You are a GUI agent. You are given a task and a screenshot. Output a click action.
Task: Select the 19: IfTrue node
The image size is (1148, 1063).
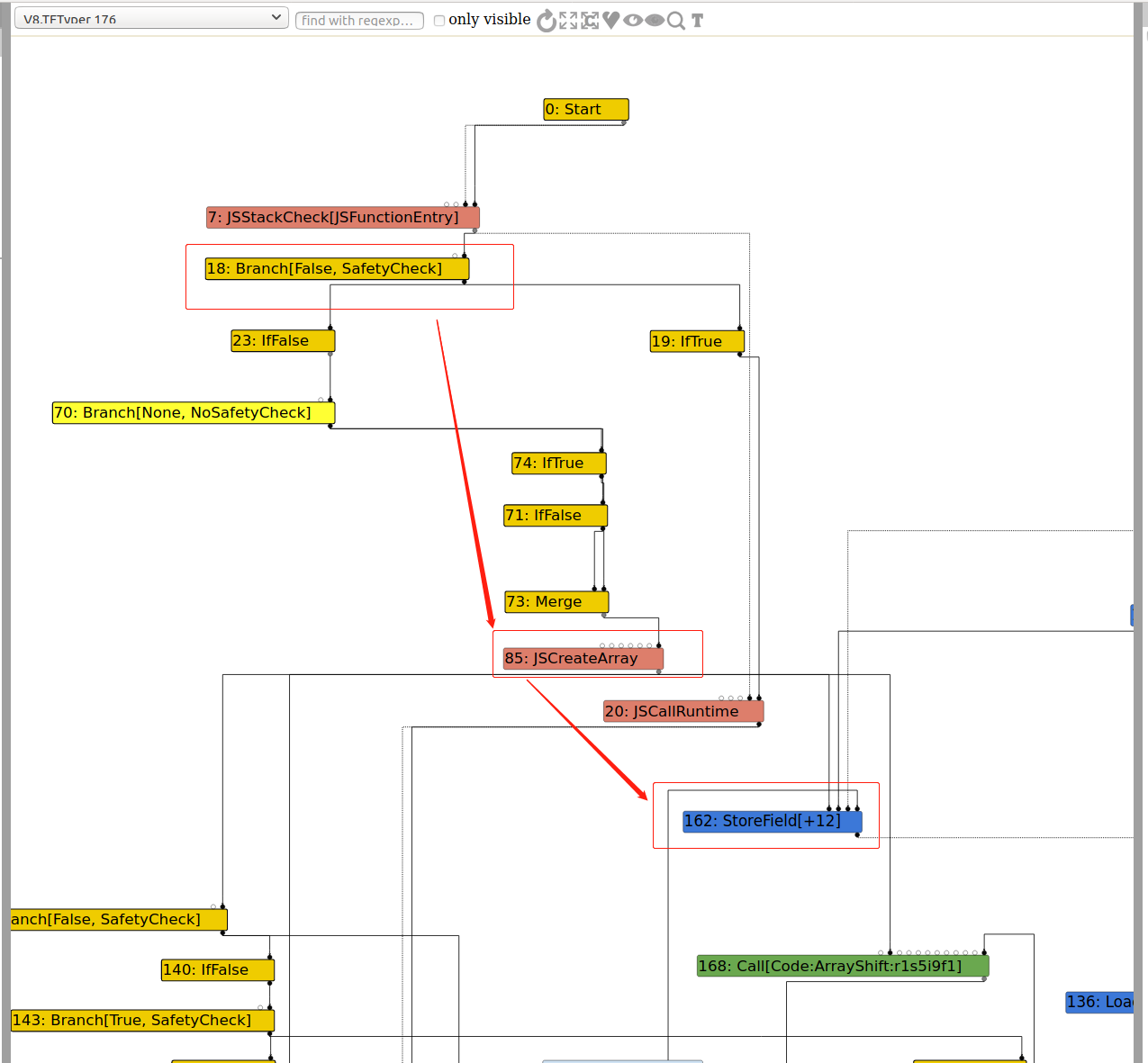click(698, 342)
